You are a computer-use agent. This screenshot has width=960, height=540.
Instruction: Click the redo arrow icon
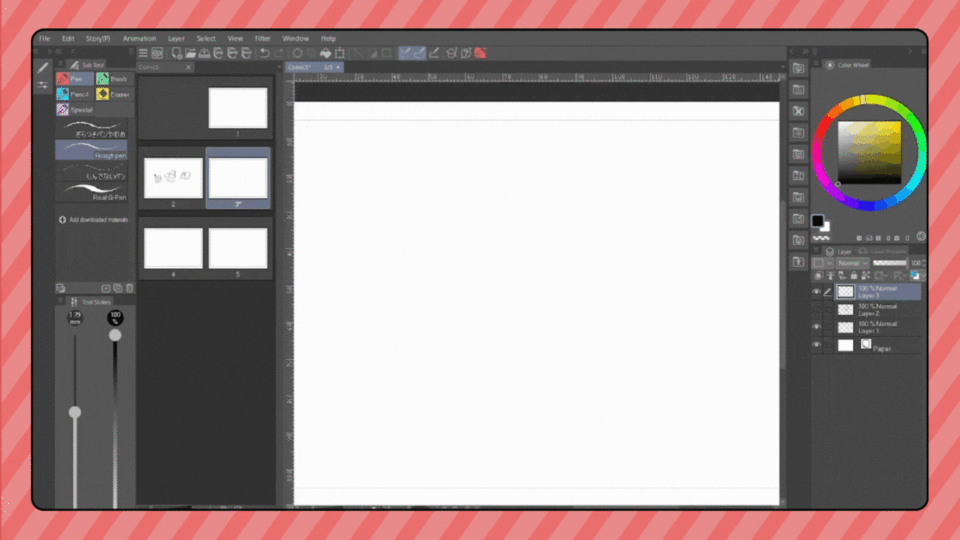pos(279,53)
